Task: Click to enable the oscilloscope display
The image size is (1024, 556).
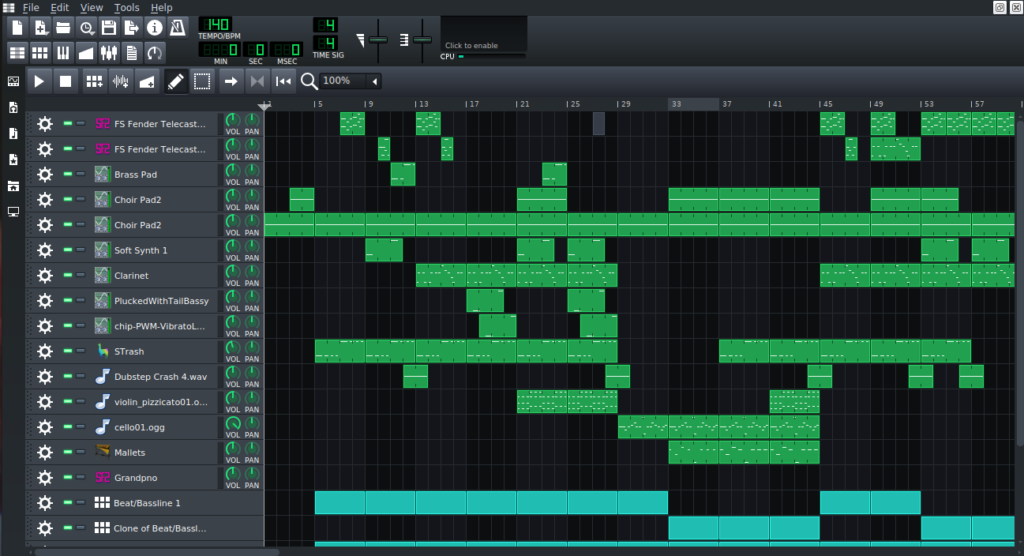Action: click(x=484, y=34)
